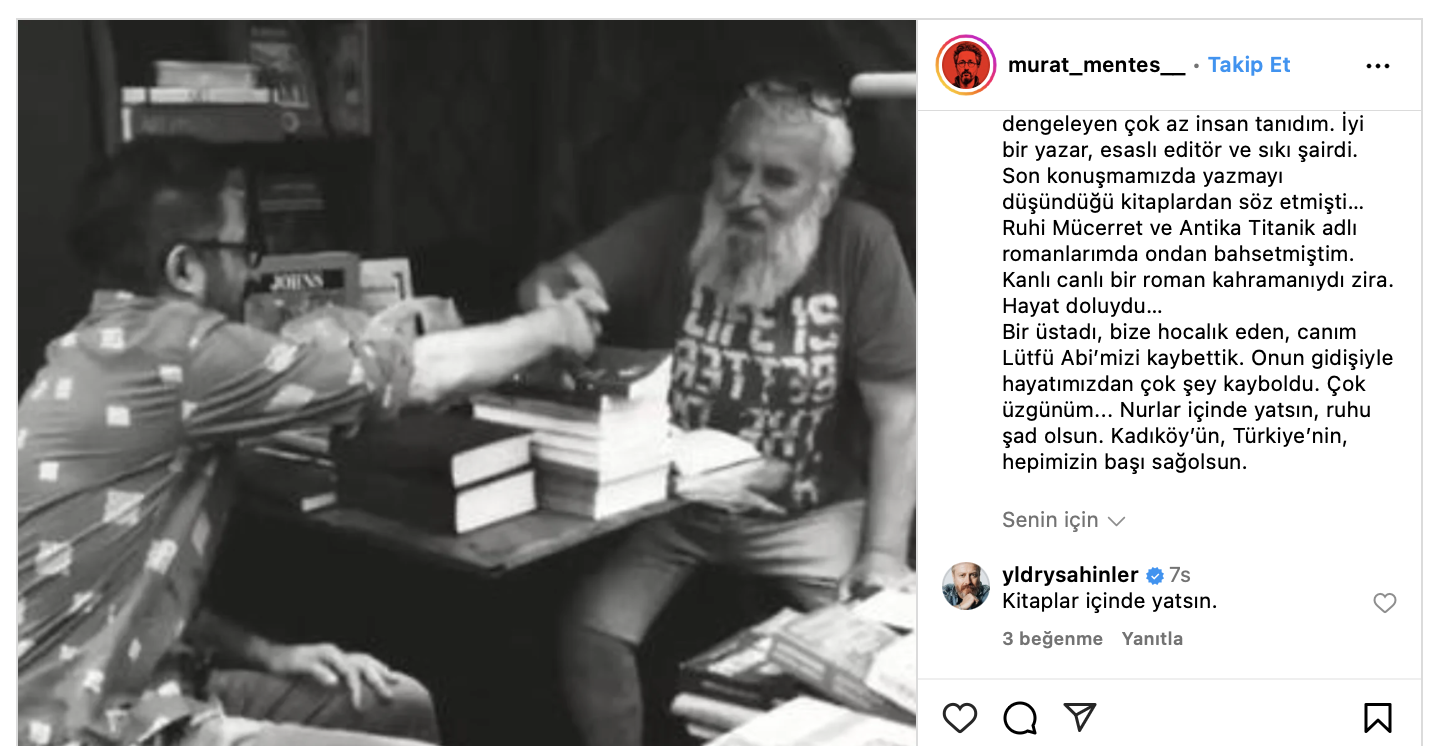This screenshot has height=746, width=1430.
Task: Like the post with the heart icon
Action: (960, 718)
